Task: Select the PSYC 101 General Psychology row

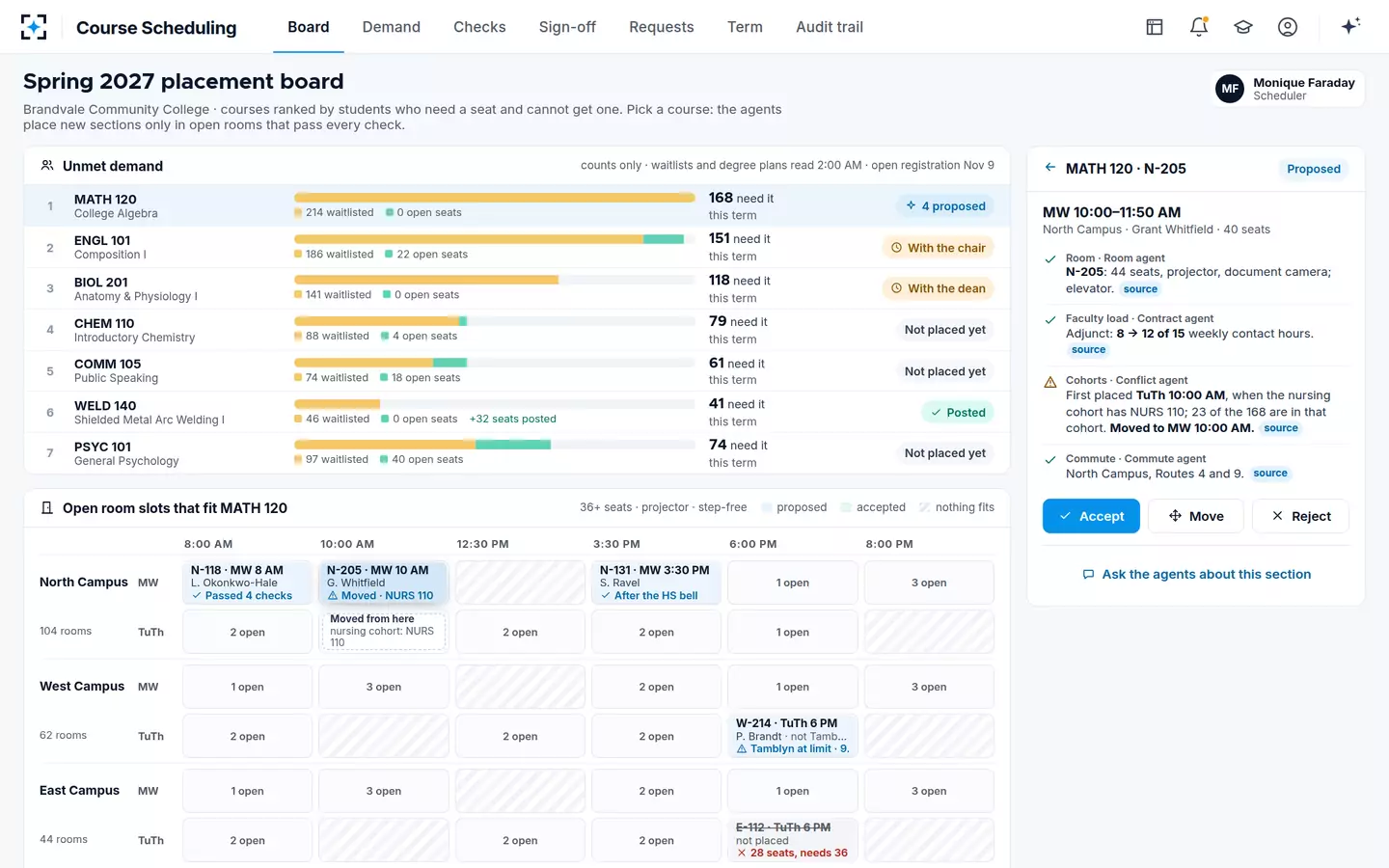Action: 517,453
